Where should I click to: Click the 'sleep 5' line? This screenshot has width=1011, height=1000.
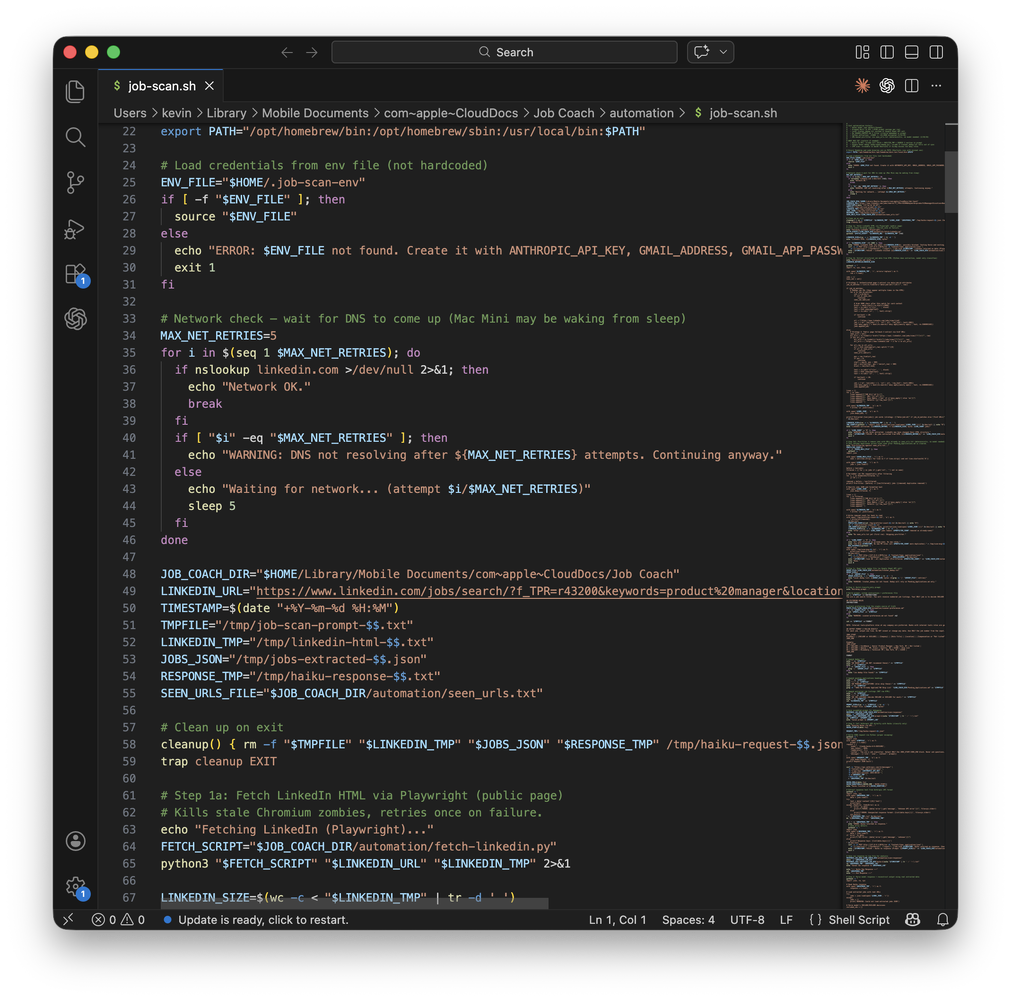point(211,506)
